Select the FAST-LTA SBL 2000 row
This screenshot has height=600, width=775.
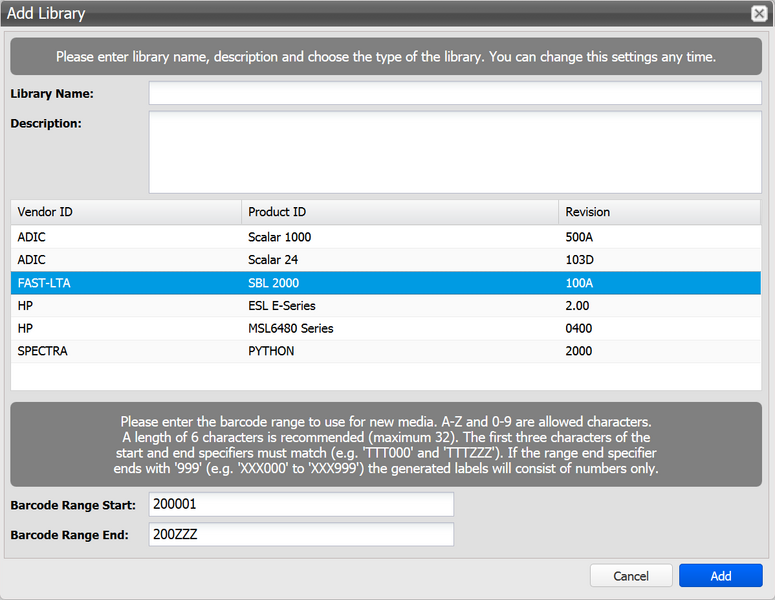pyautogui.click(x=386, y=283)
